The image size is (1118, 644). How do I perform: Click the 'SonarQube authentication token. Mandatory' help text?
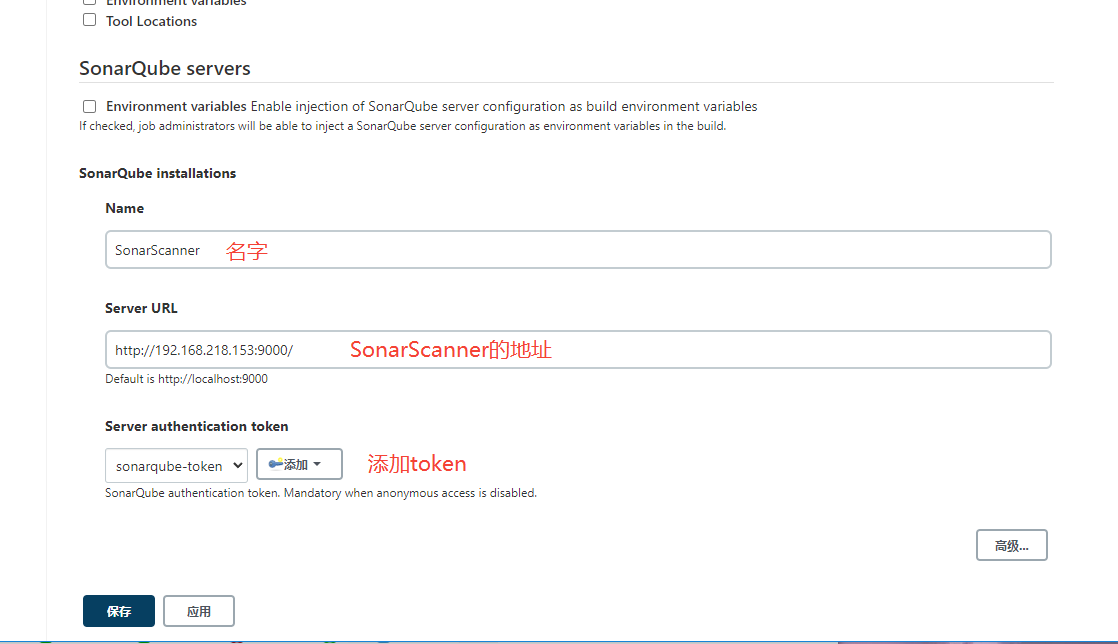click(x=321, y=493)
